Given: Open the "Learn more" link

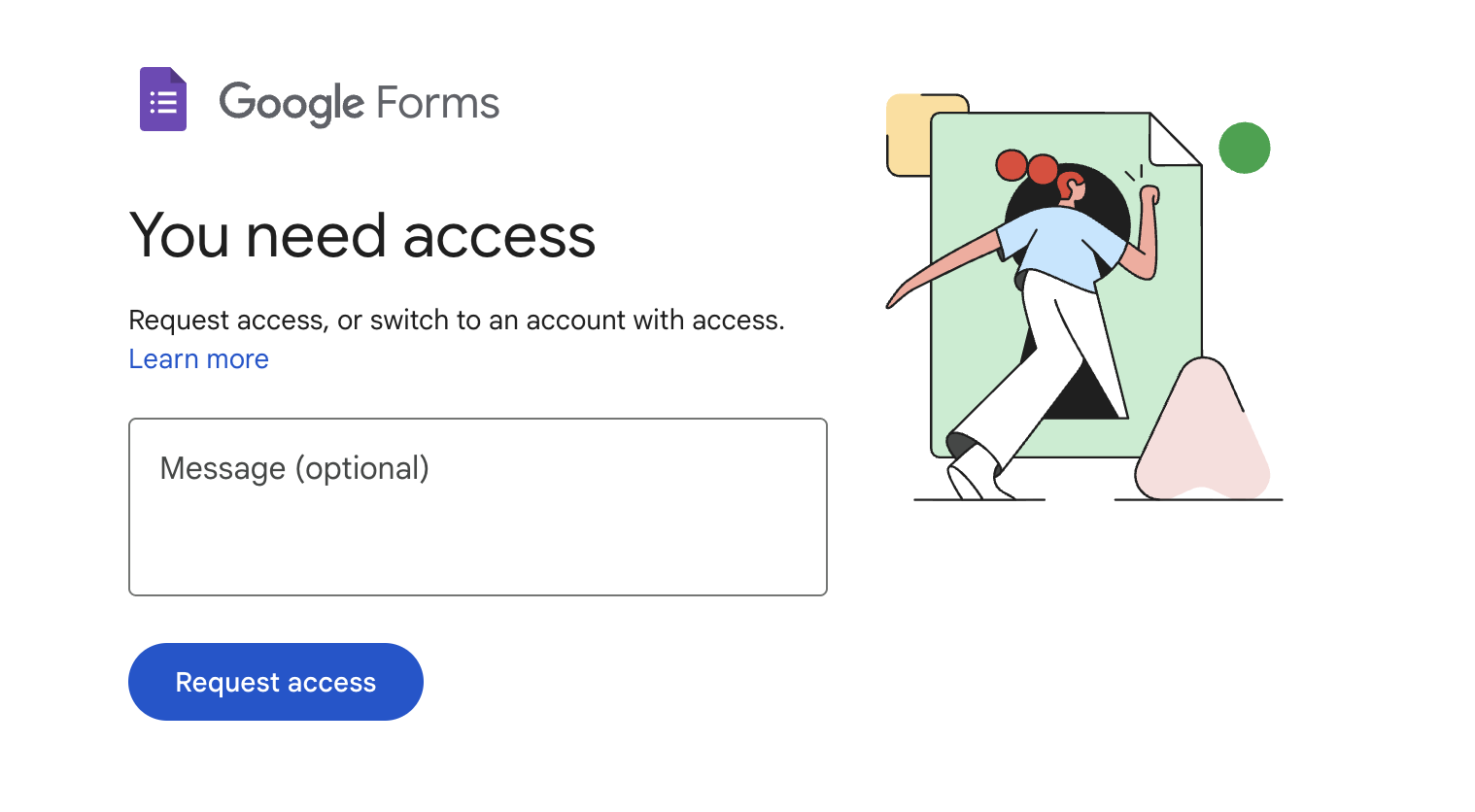Looking at the screenshot, I should tap(198, 359).
